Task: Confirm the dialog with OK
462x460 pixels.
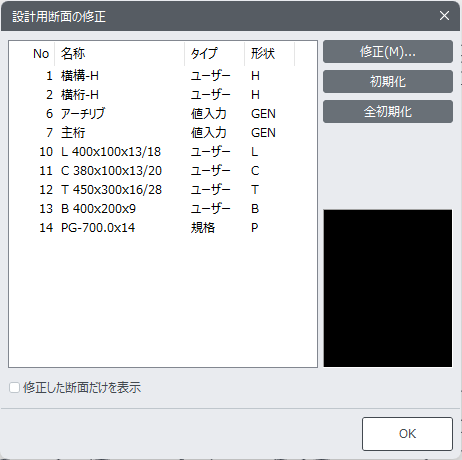Action: click(x=407, y=434)
